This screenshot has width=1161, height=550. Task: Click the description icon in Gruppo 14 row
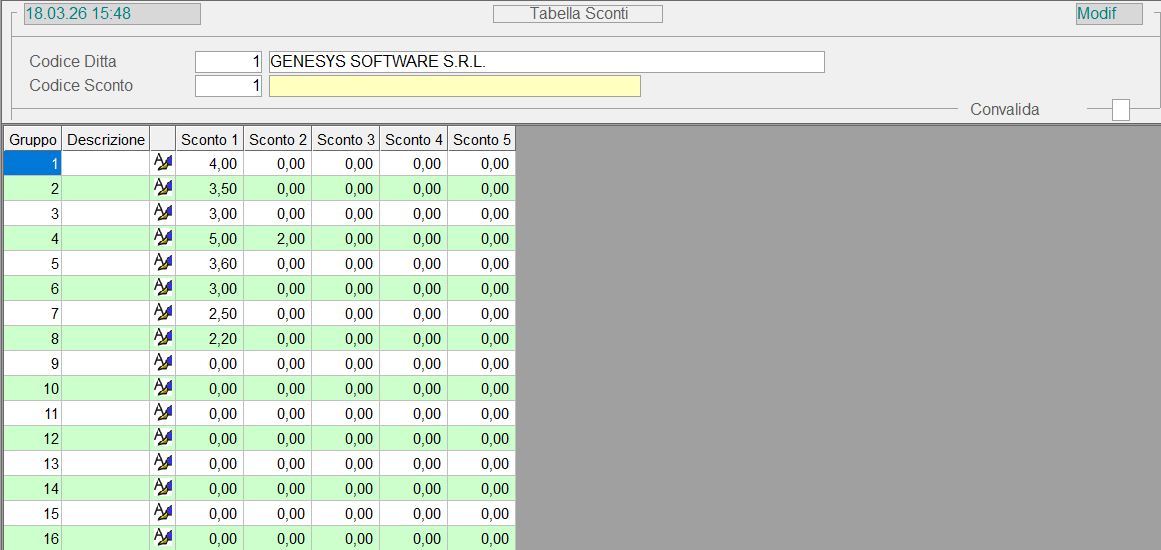tap(162, 488)
